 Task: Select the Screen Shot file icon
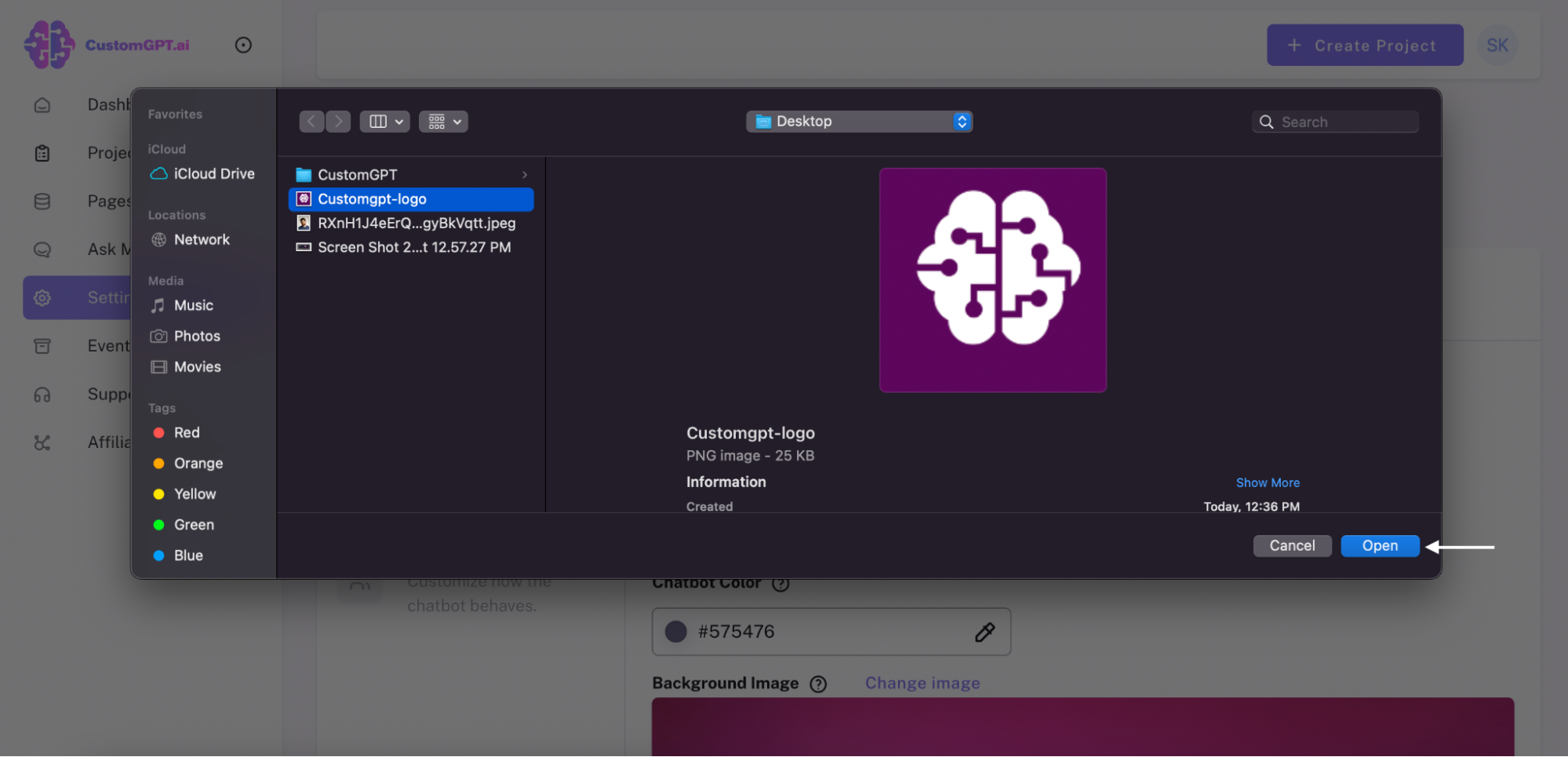(x=304, y=247)
